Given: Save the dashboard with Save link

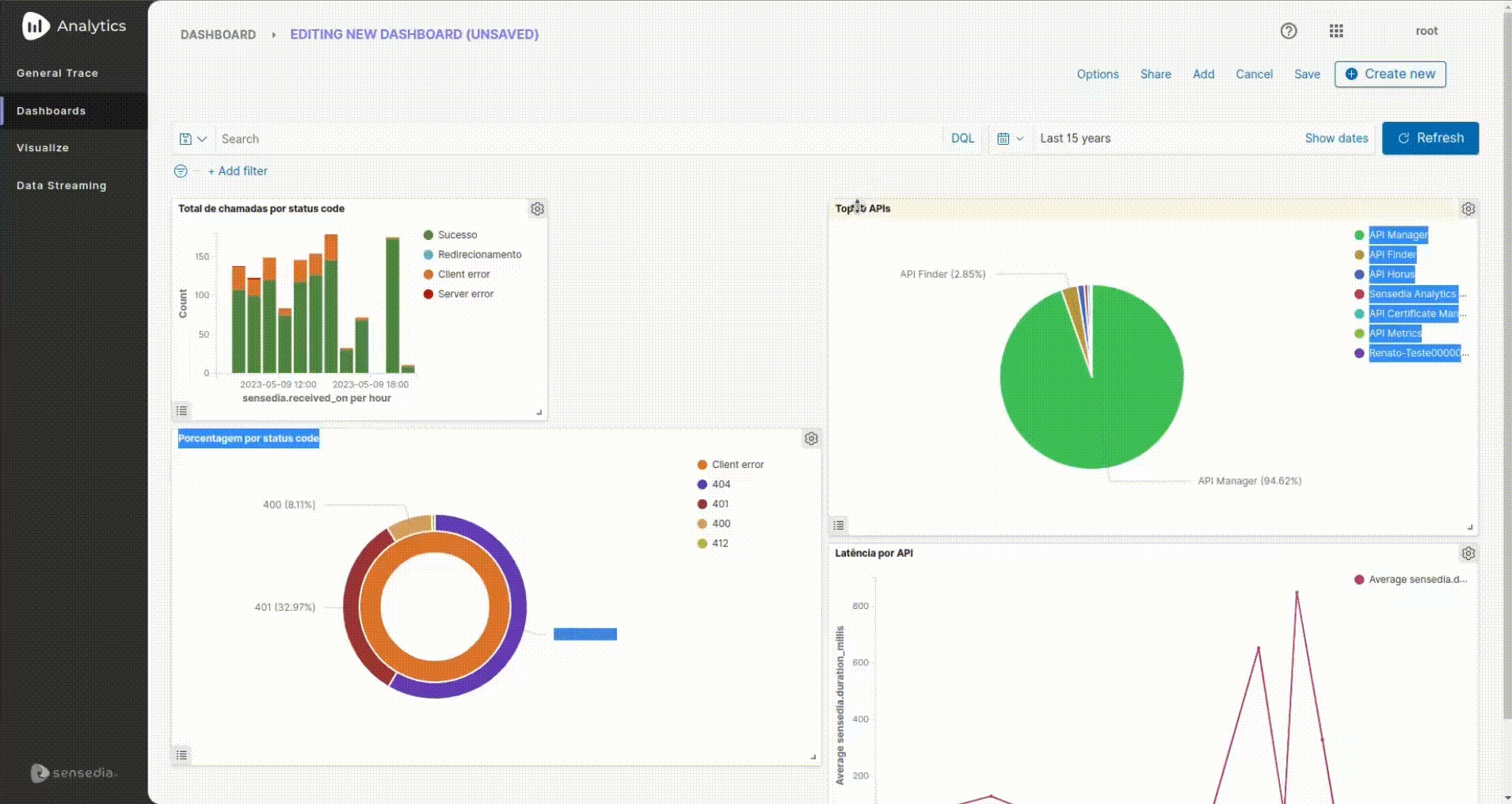Looking at the screenshot, I should pyautogui.click(x=1306, y=74).
